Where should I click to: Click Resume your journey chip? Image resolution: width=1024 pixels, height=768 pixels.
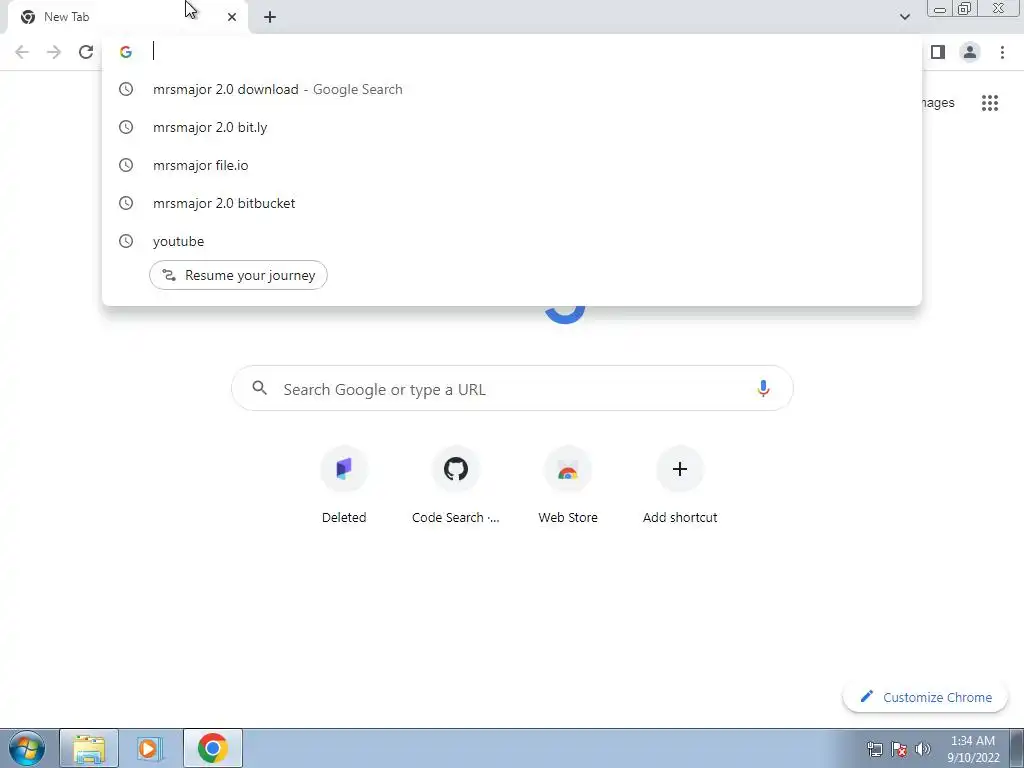(x=238, y=275)
